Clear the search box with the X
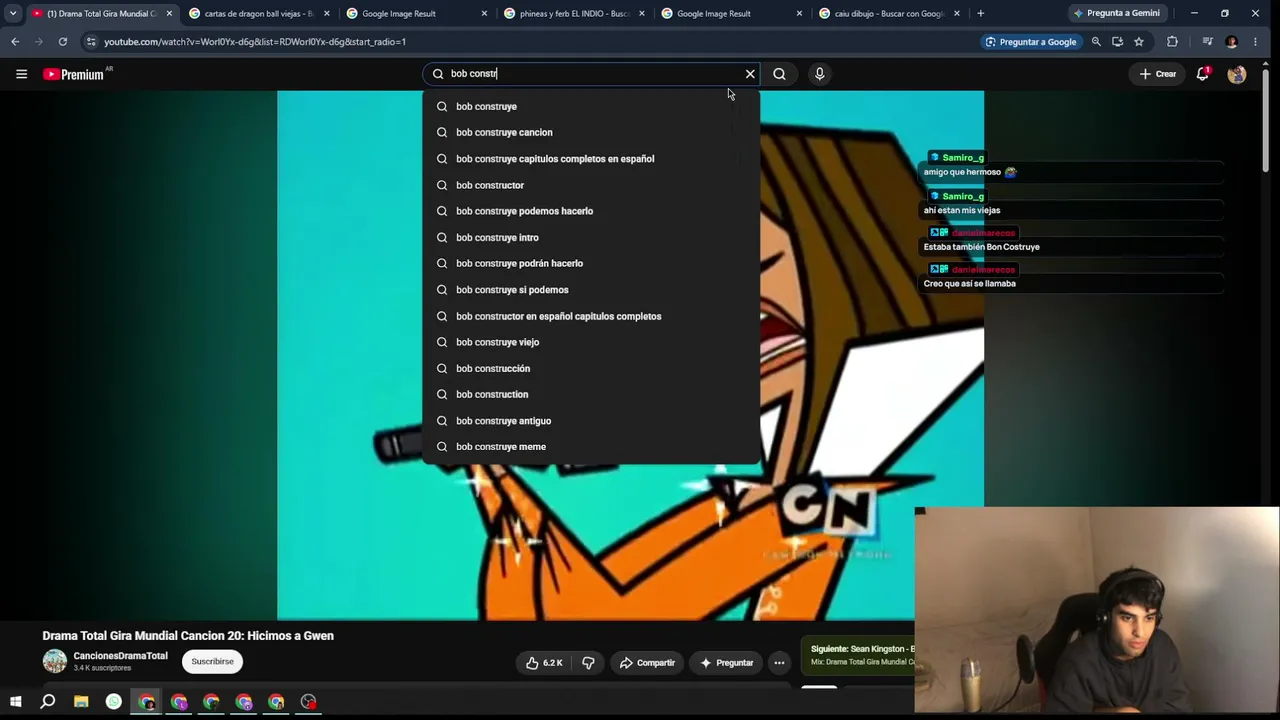The height and width of the screenshot is (720, 1280). point(750,74)
